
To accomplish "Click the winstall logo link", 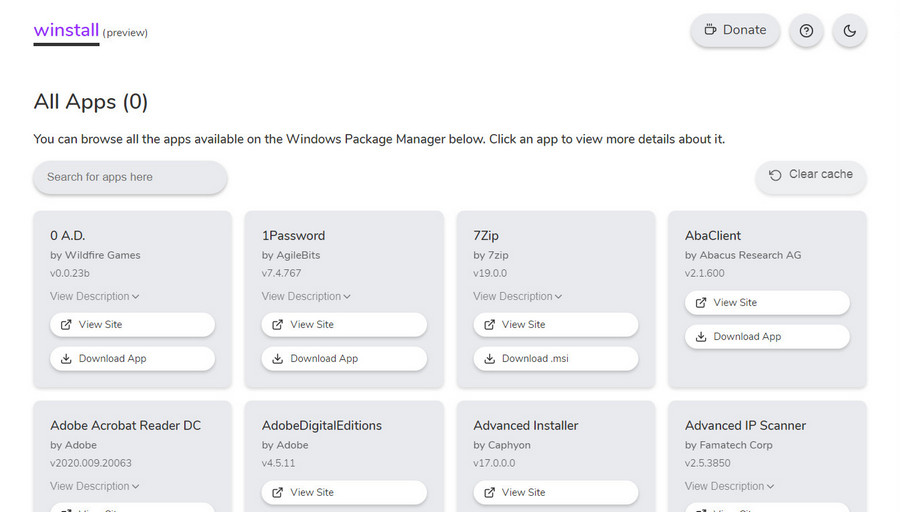I will tap(66, 30).
